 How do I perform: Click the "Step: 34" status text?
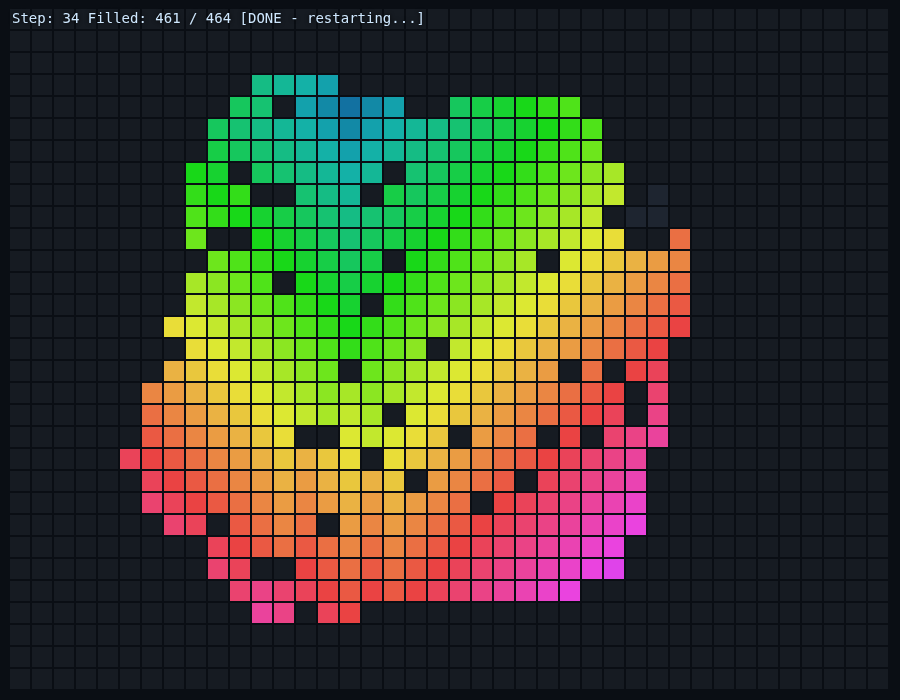tap(45, 18)
